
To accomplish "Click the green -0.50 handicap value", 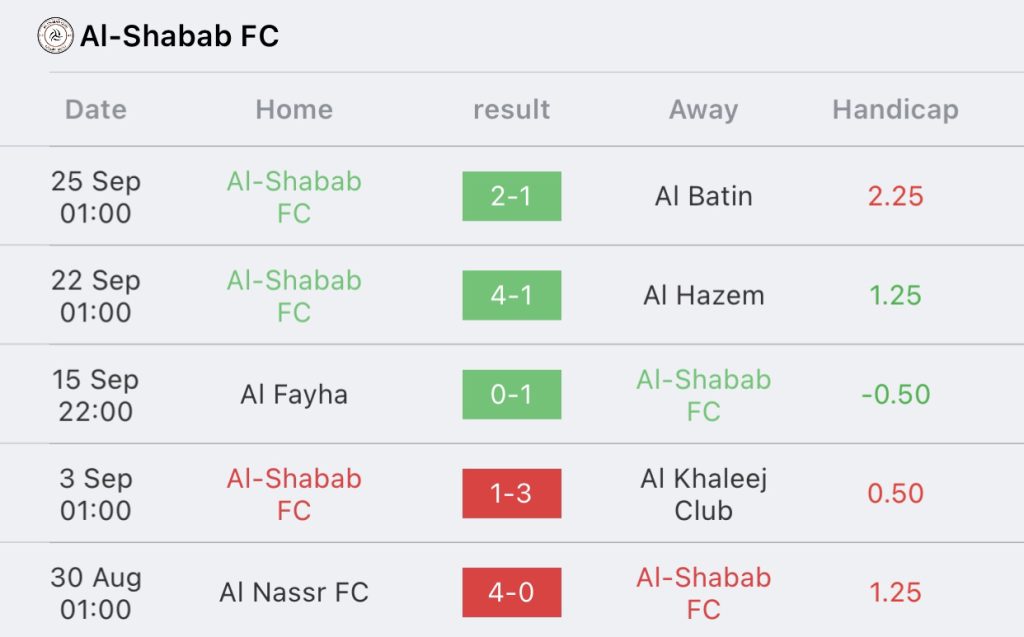I will (x=895, y=395).
